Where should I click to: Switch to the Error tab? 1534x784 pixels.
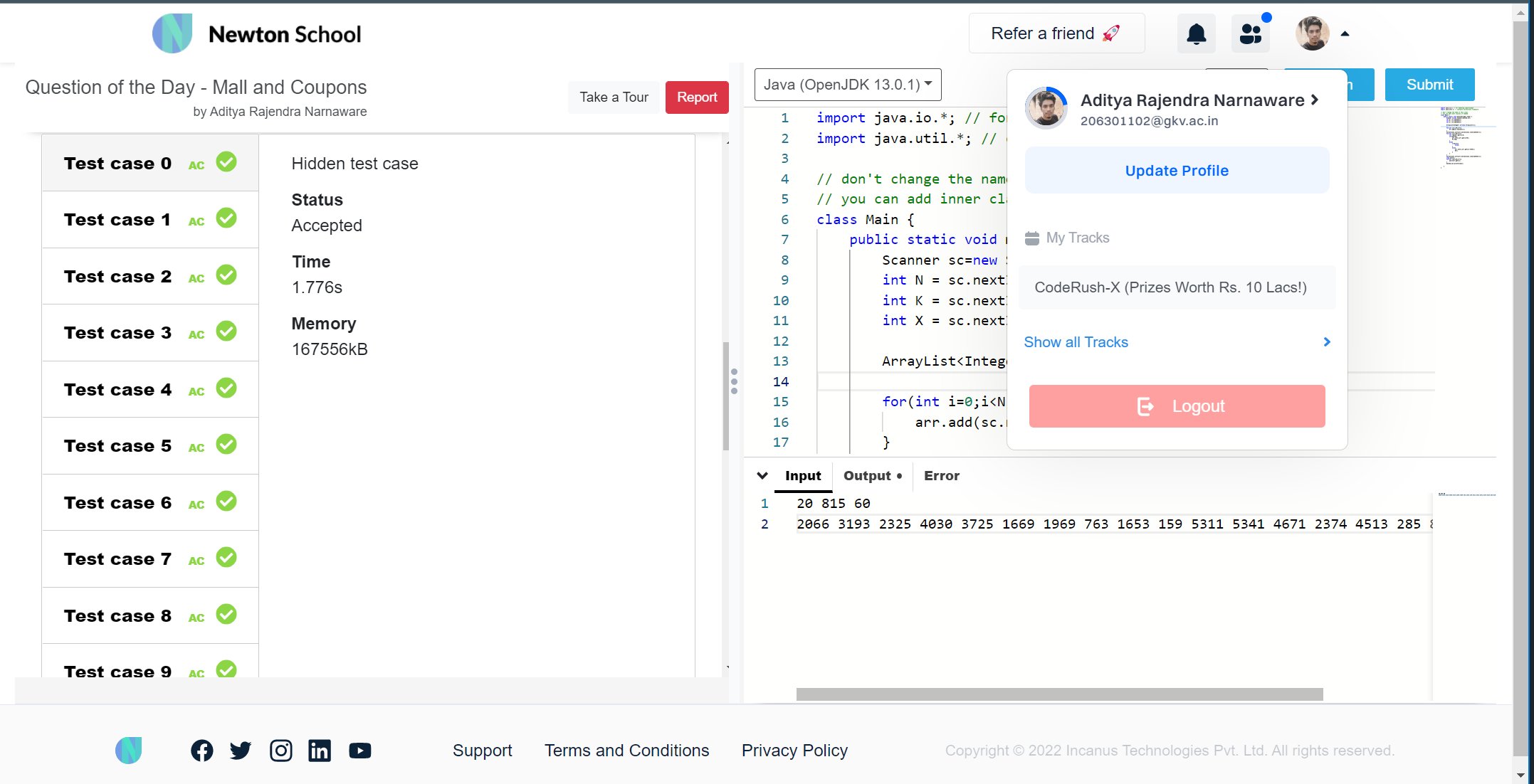click(941, 475)
